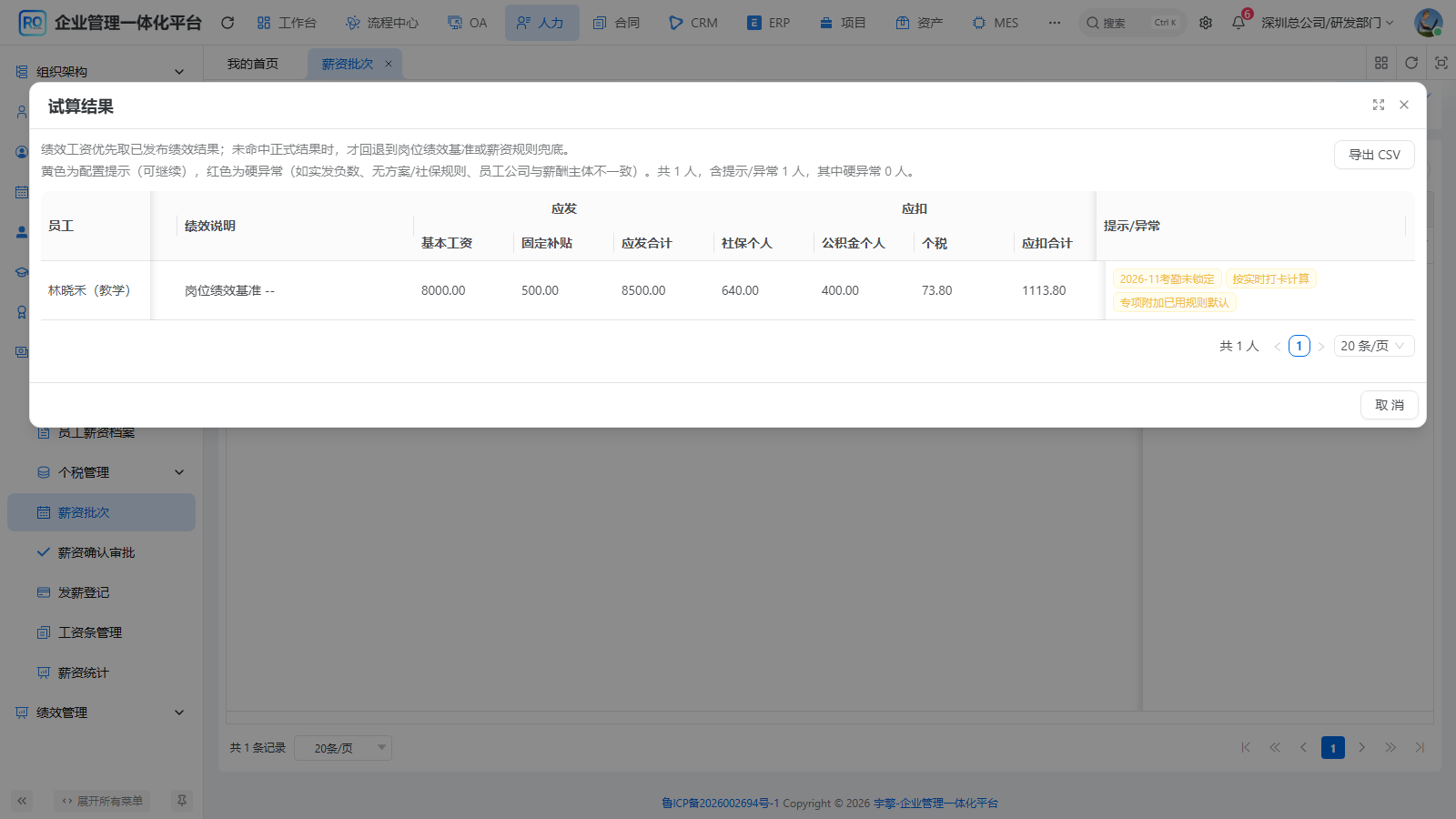Click the employee link 林晓禾（教学）

[89, 290]
